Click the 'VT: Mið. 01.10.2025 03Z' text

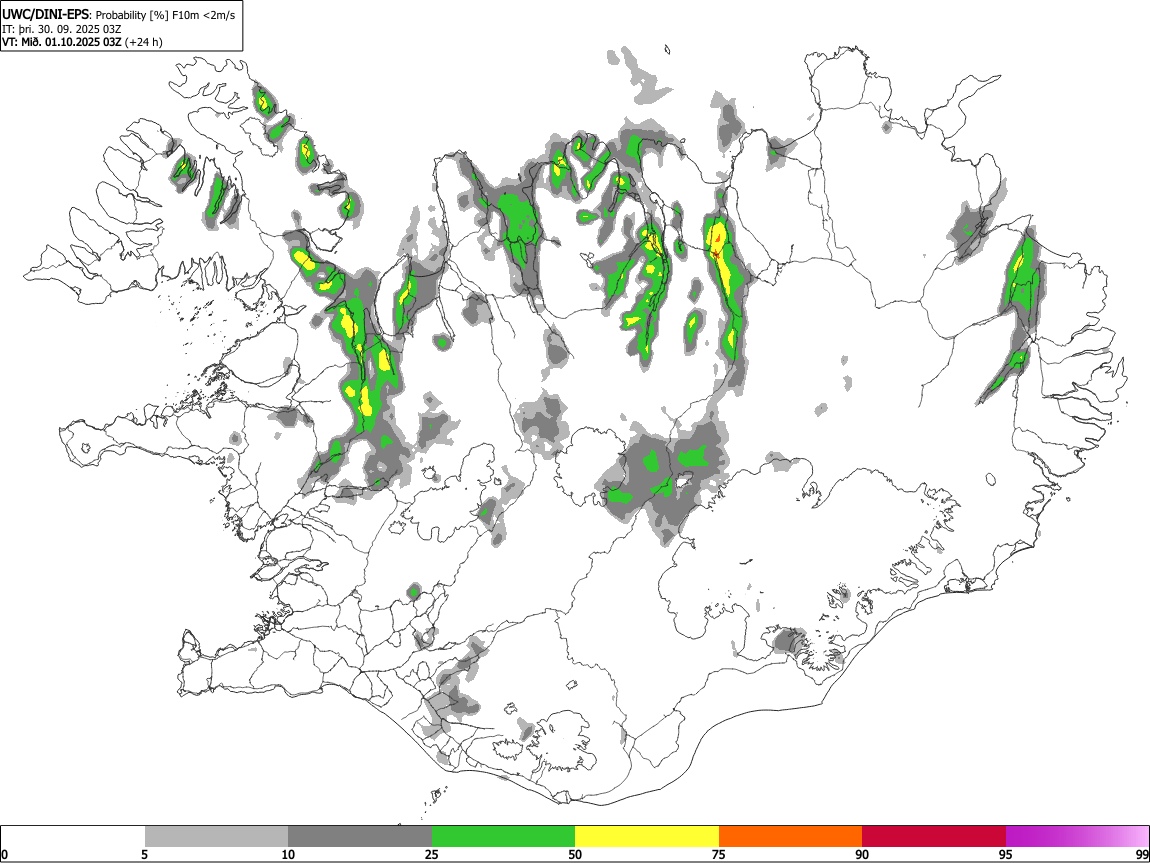point(62,42)
